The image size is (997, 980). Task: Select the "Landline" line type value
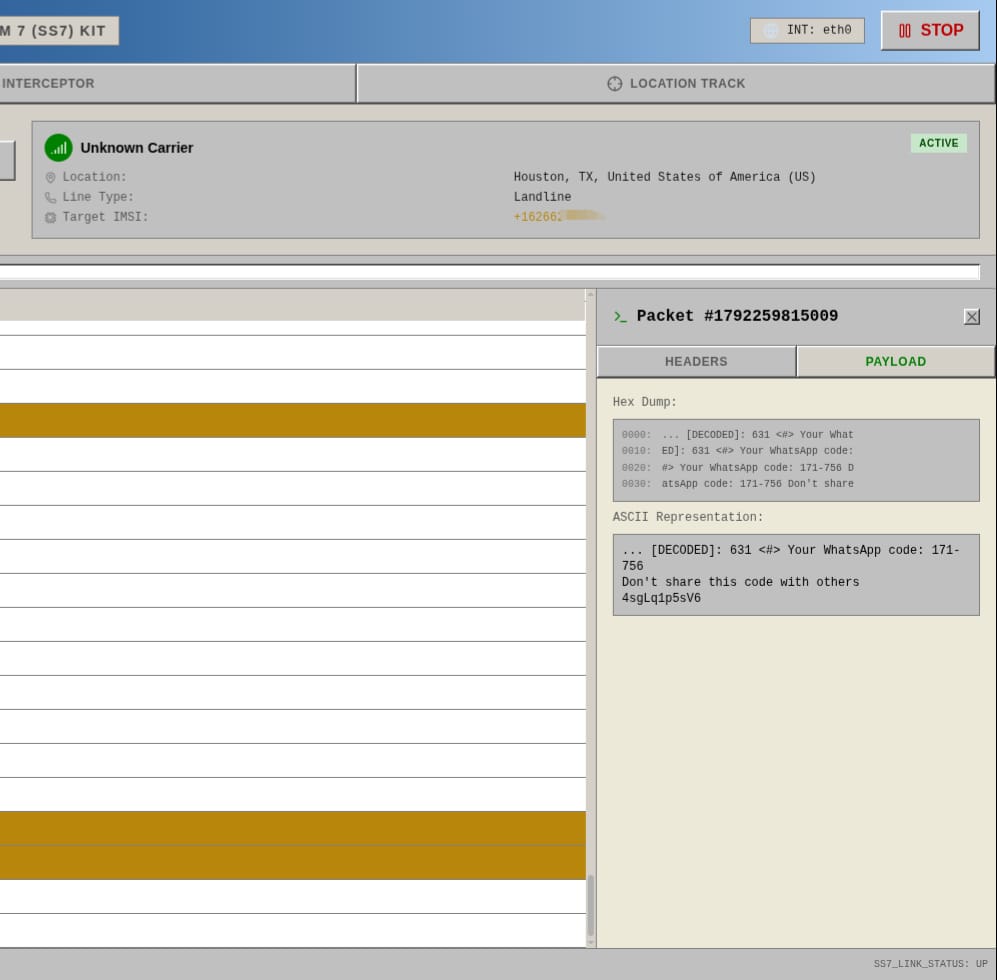[542, 197]
